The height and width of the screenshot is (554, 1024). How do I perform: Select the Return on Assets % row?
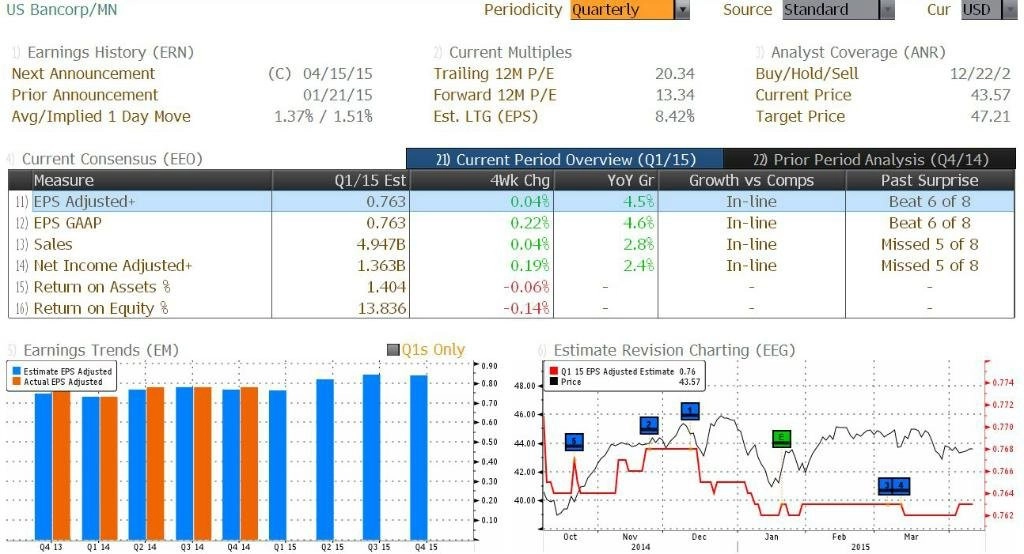[511, 287]
